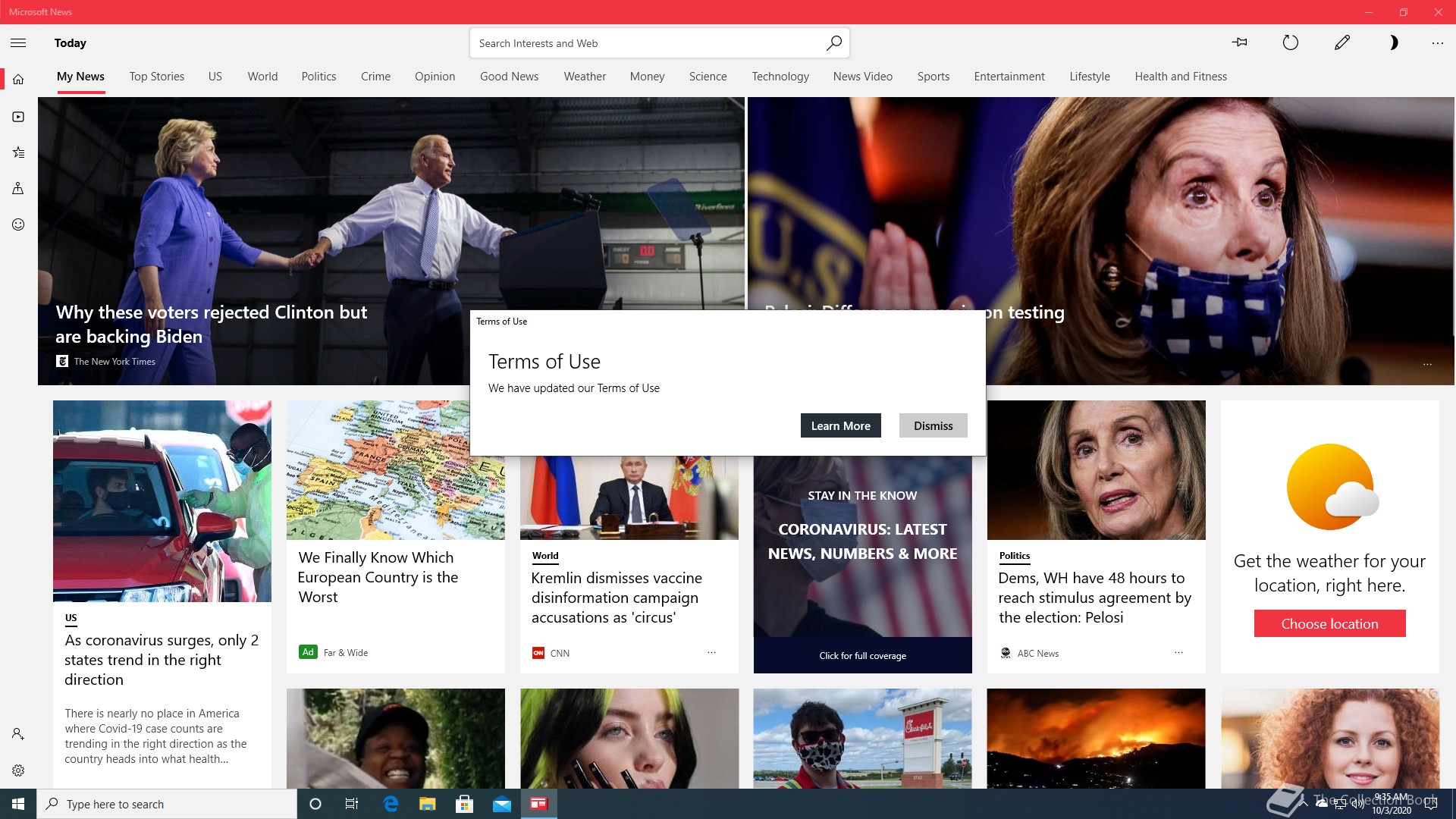Switch to the My News tab
This screenshot has height=819, width=1456.
click(80, 77)
